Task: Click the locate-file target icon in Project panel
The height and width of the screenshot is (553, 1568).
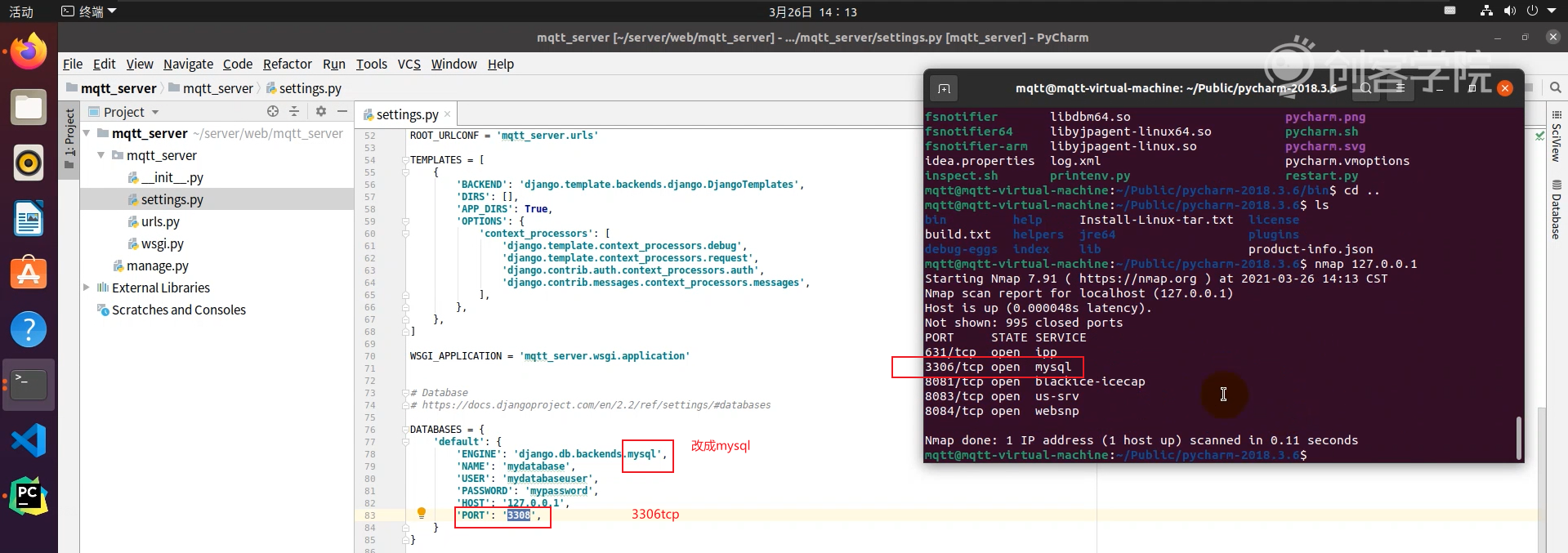Action: pos(273,111)
